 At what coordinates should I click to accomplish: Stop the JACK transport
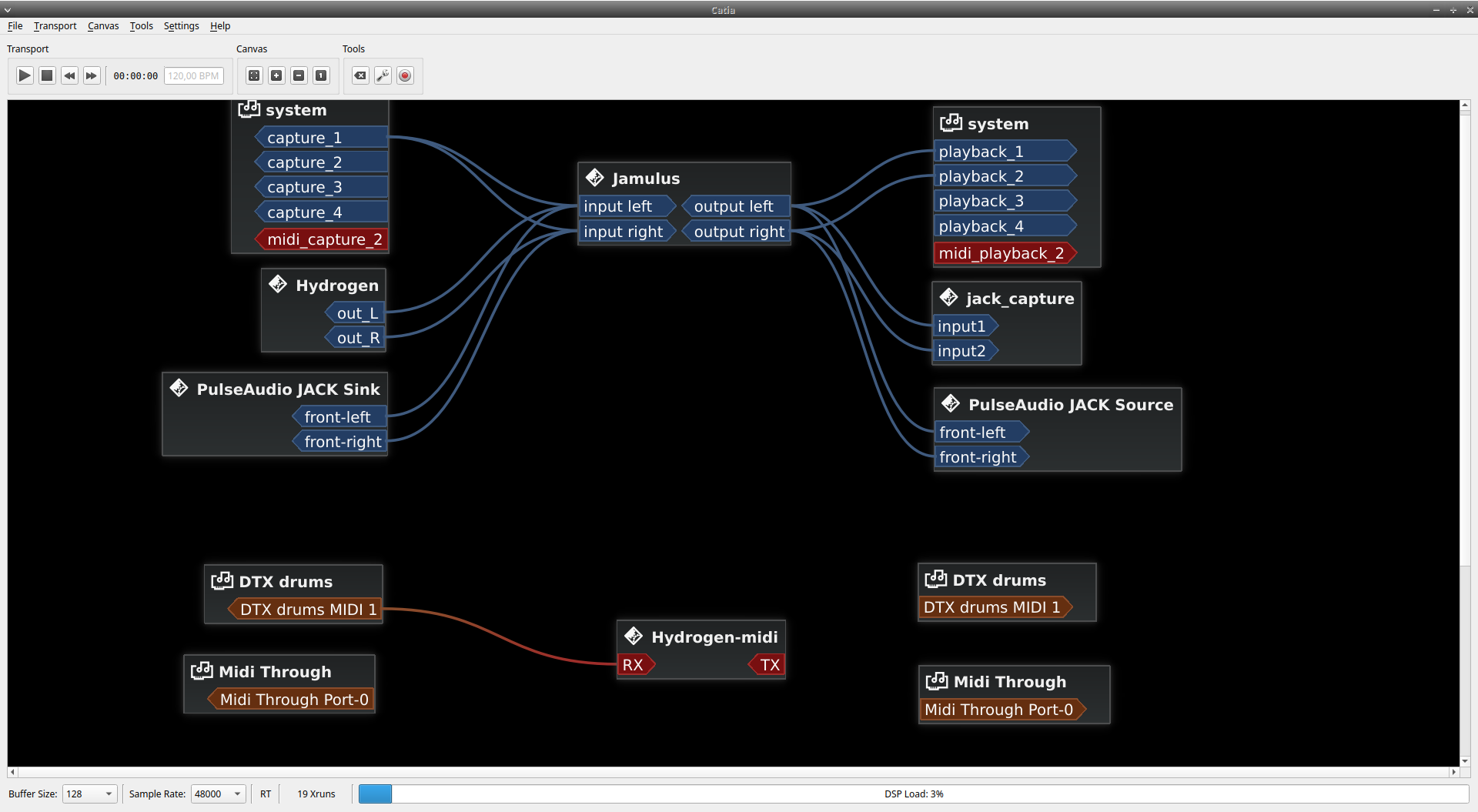click(x=47, y=75)
